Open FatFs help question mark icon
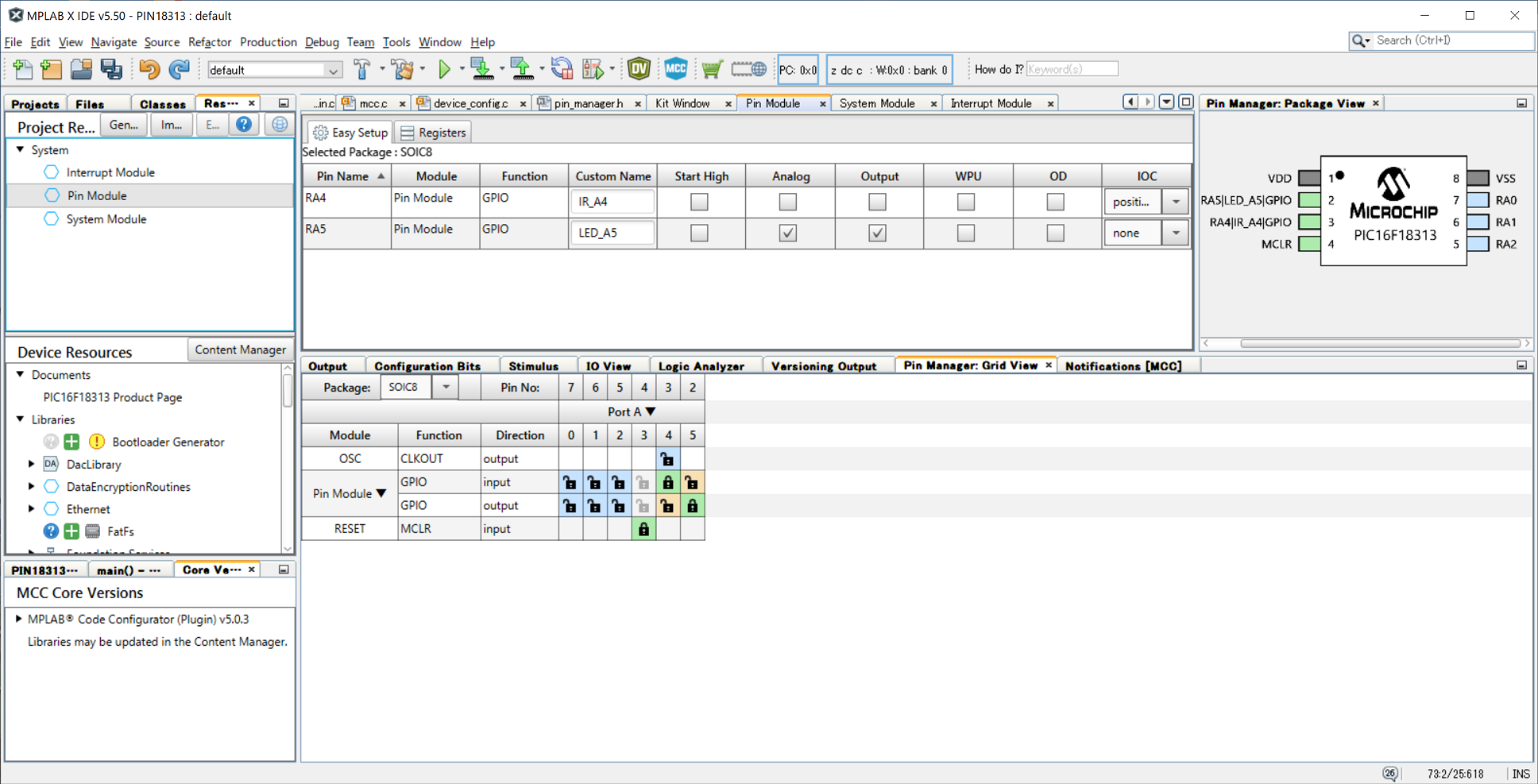This screenshot has height=784, width=1538. (51, 531)
